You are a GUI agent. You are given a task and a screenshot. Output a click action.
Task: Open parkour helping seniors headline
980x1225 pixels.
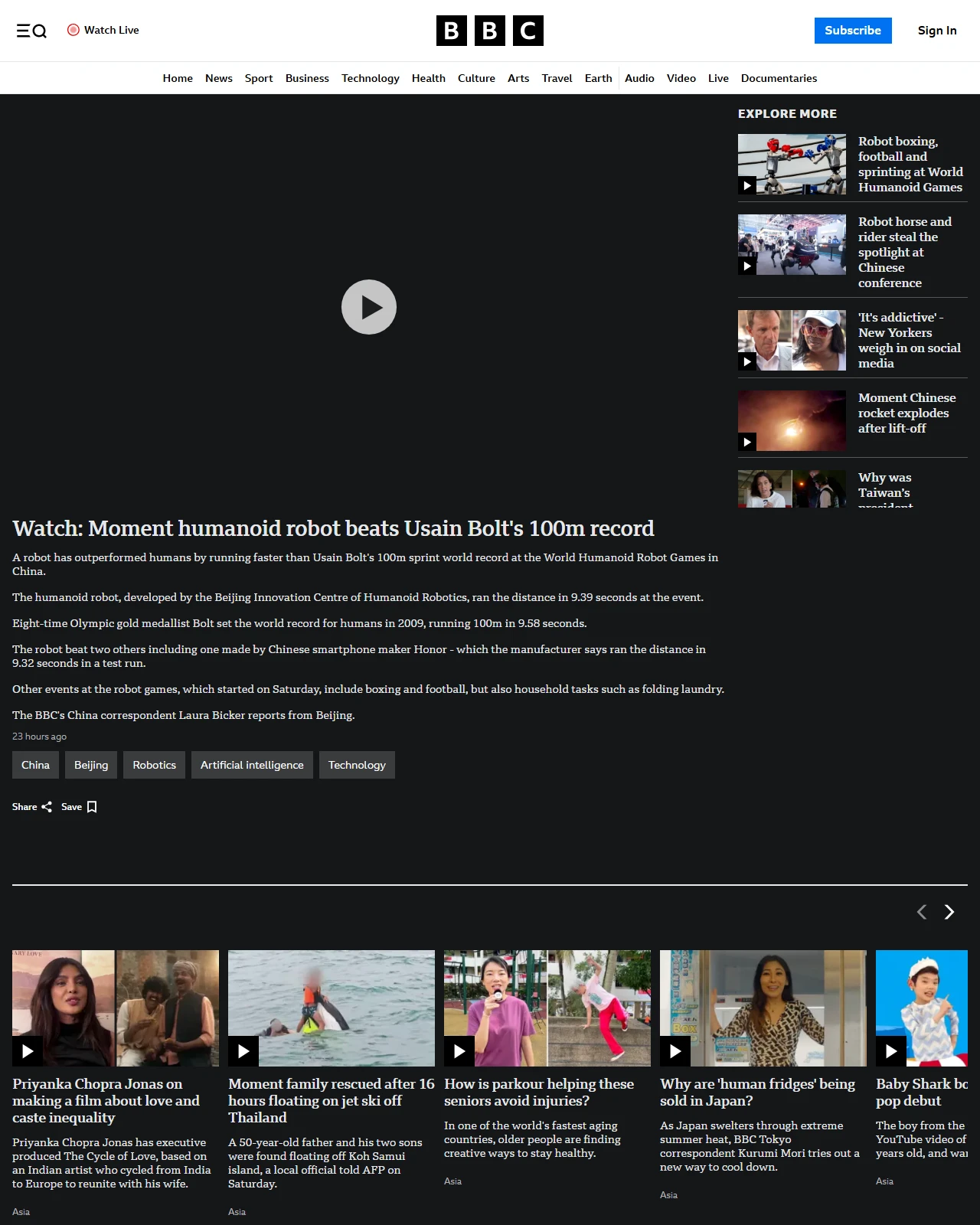click(x=539, y=1092)
